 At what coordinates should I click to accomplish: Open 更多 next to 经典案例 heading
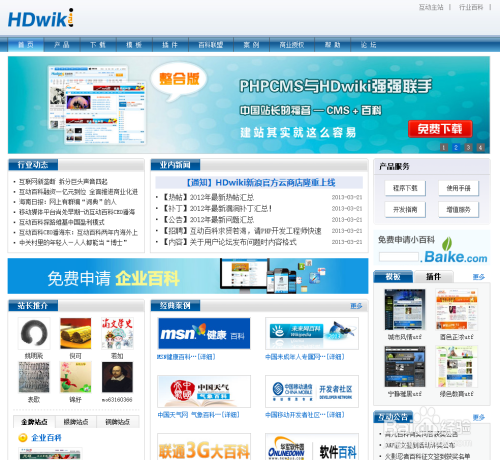click(x=356, y=306)
